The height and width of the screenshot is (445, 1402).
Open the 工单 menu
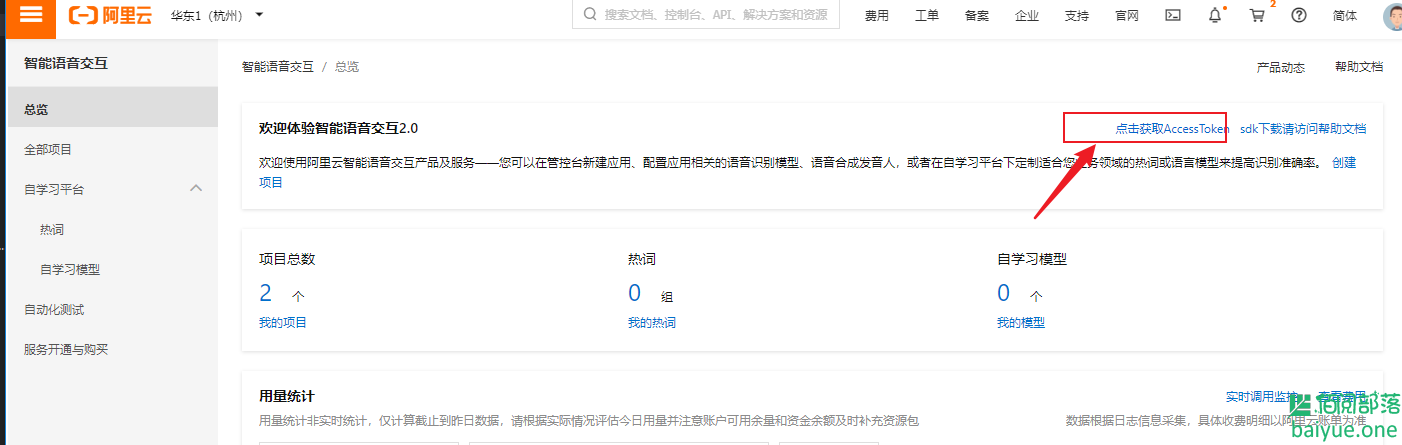click(927, 16)
